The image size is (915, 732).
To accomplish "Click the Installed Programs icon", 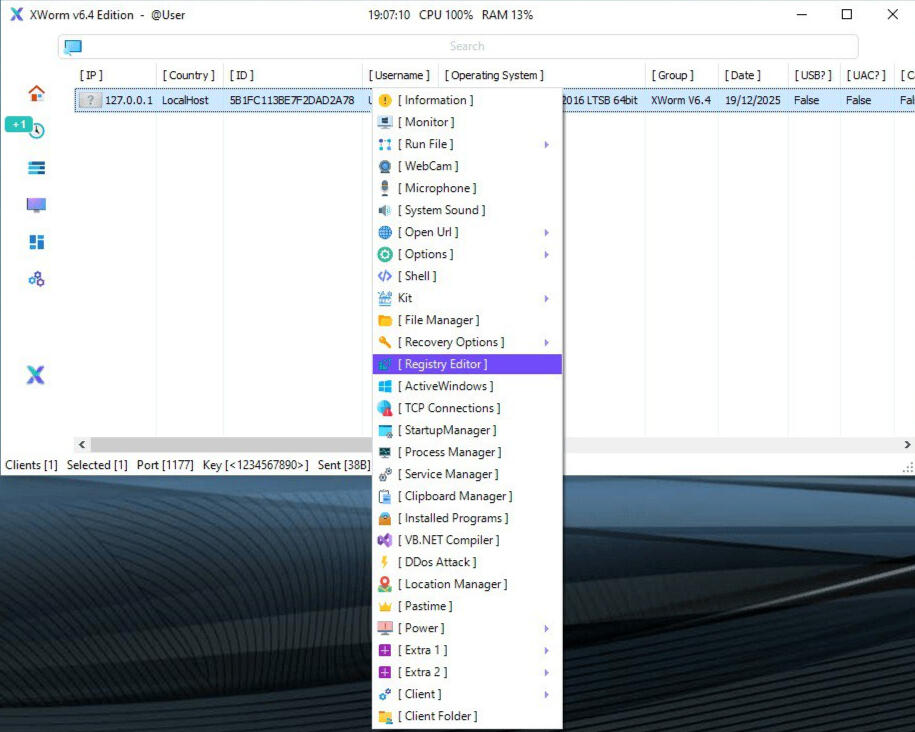I will pos(385,518).
